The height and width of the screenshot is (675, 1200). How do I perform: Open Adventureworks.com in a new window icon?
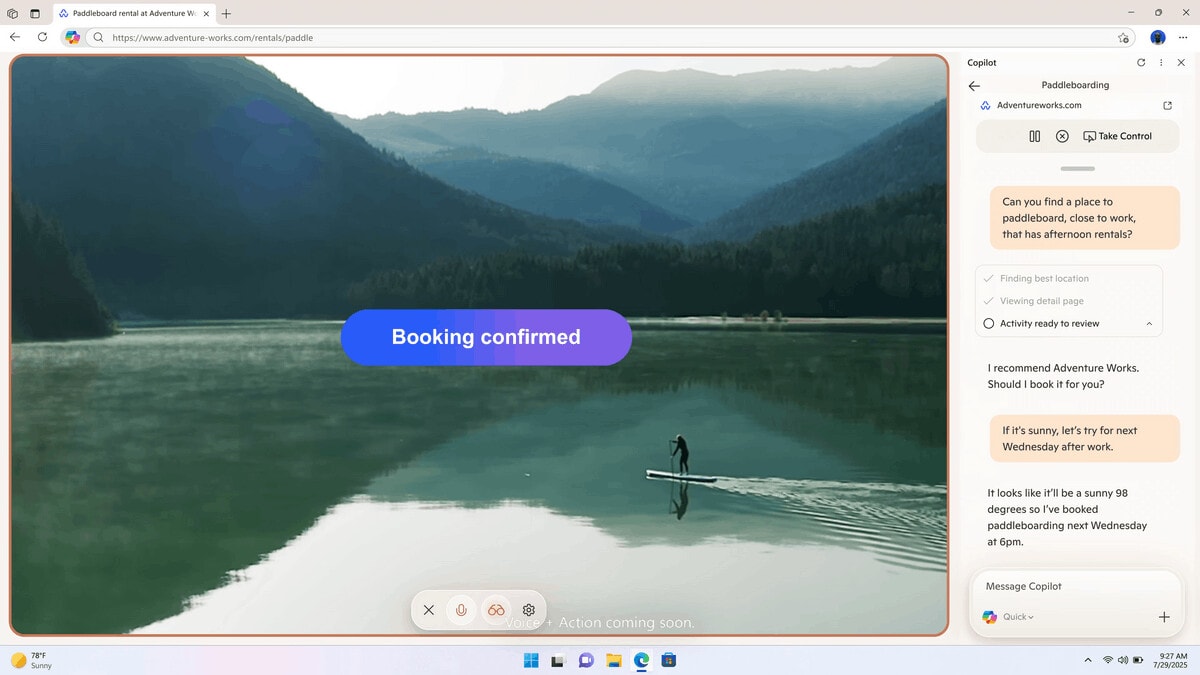pyautogui.click(x=1167, y=105)
